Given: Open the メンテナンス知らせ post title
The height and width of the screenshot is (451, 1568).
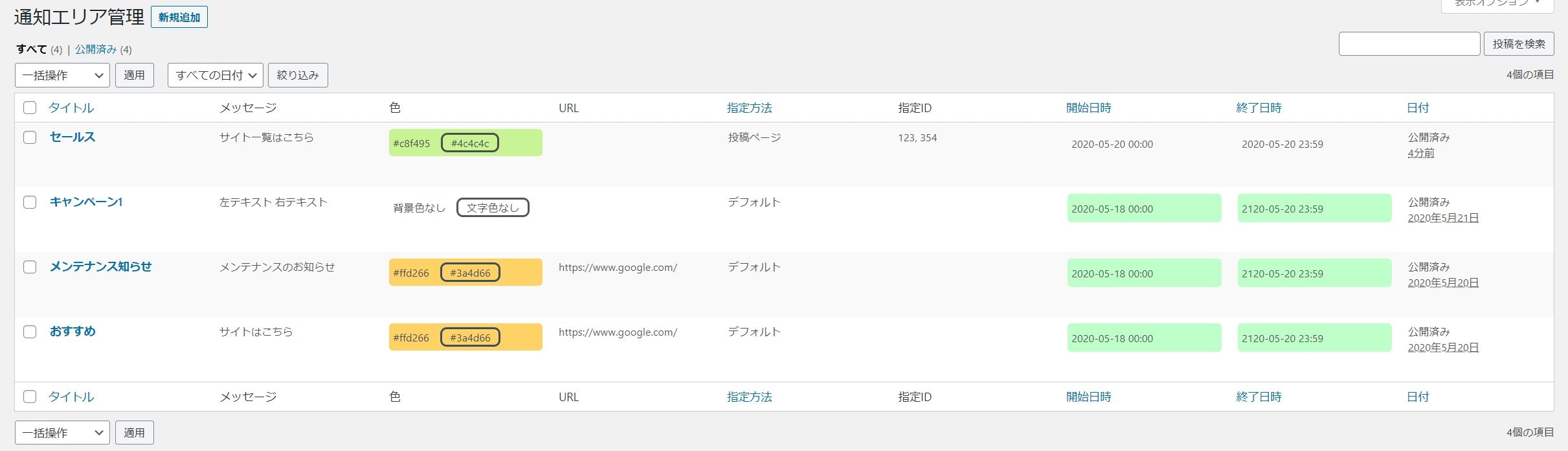Looking at the screenshot, I should (100, 266).
